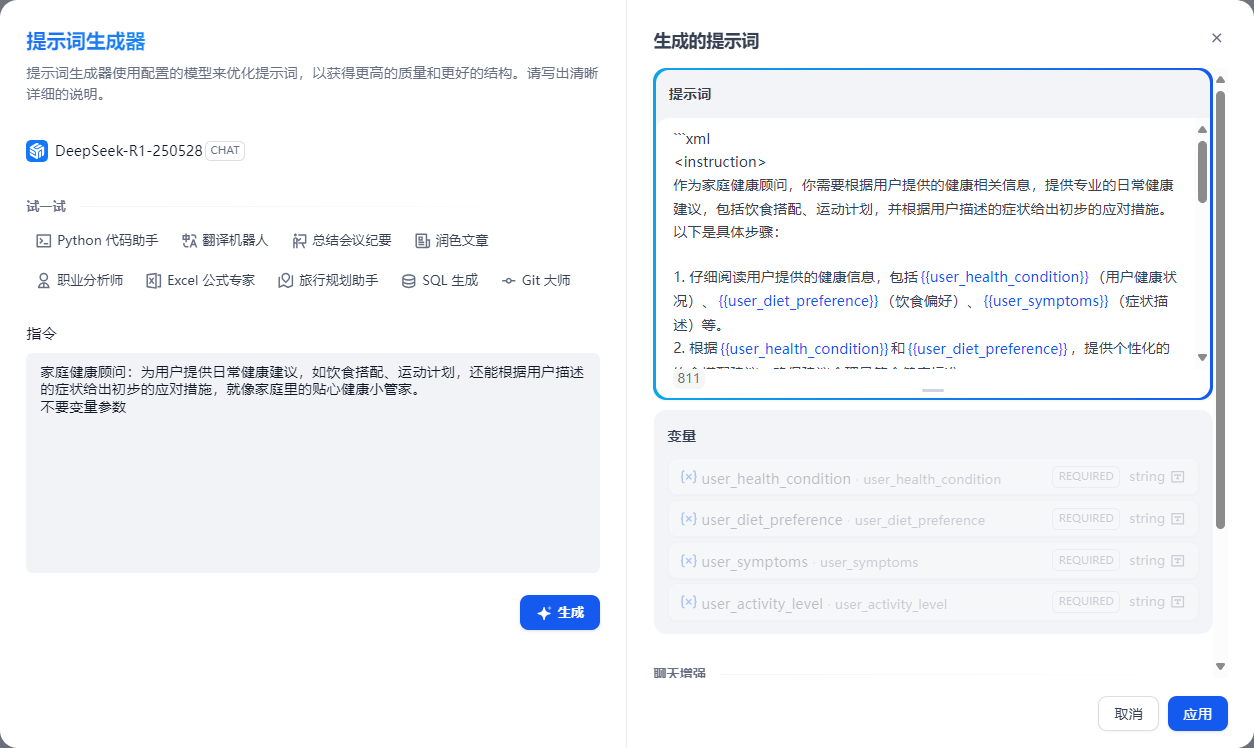Image resolution: width=1254 pixels, height=748 pixels.
Task: Click the terminal icon beside Python 代码助手
Action: pyautogui.click(x=44, y=241)
